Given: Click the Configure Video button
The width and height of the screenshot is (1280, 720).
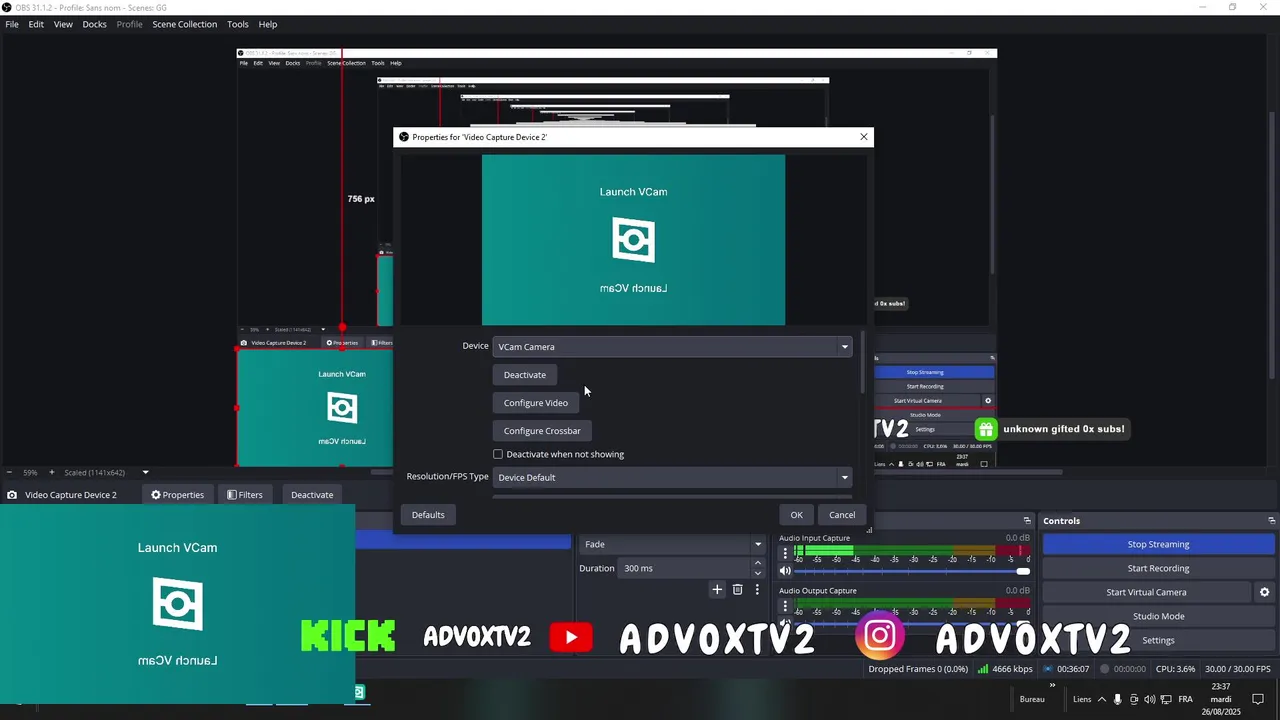Looking at the screenshot, I should coord(536,403).
